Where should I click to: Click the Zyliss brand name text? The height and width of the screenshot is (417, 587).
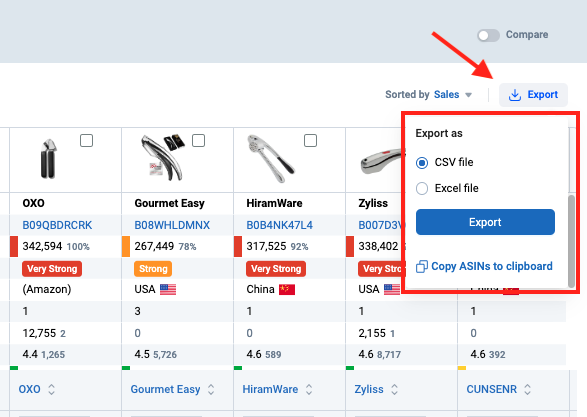373,203
